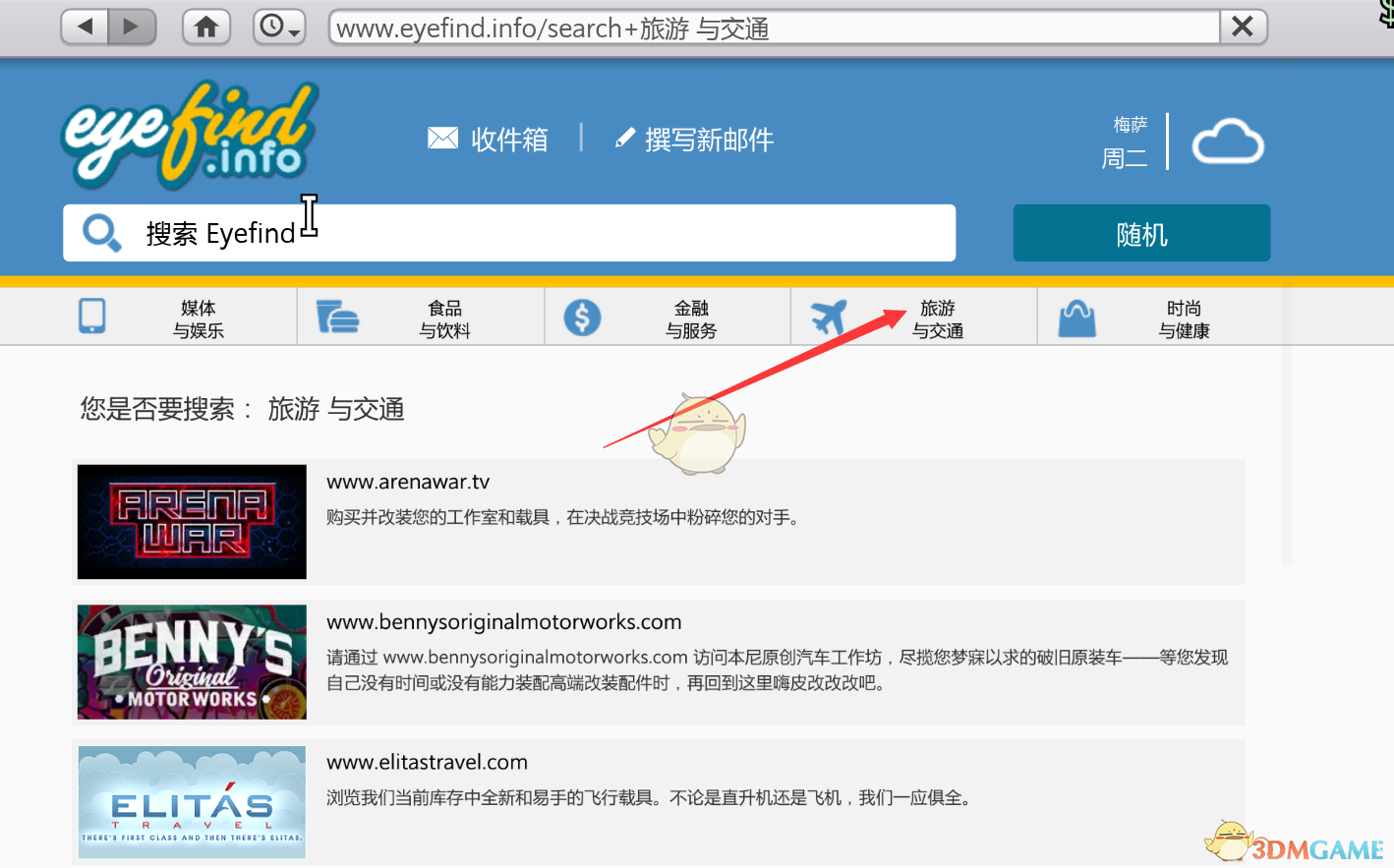Go forward with the browser forward arrow
Viewport: 1394px width, 868px height.
pos(132,27)
